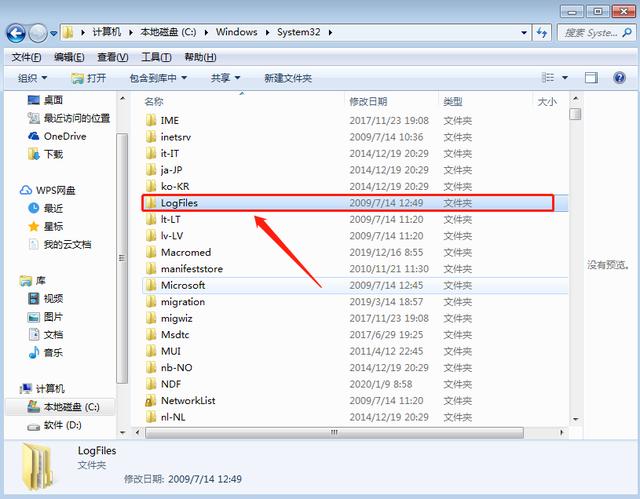Open the recent pages dropdown arrow
The width and height of the screenshot is (640, 499).
tap(53, 33)
